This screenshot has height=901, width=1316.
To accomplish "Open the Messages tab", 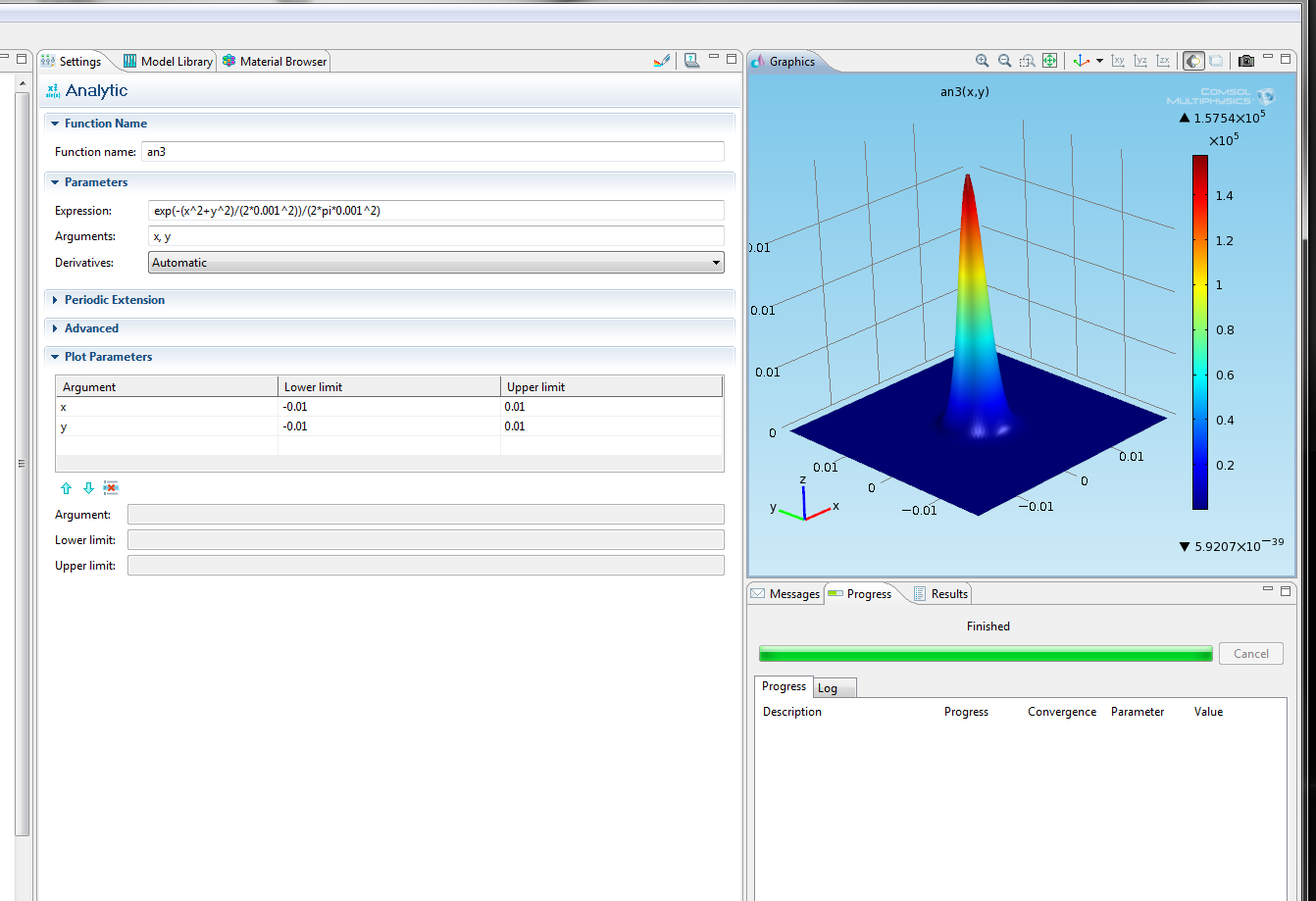I will coord(785,593).
